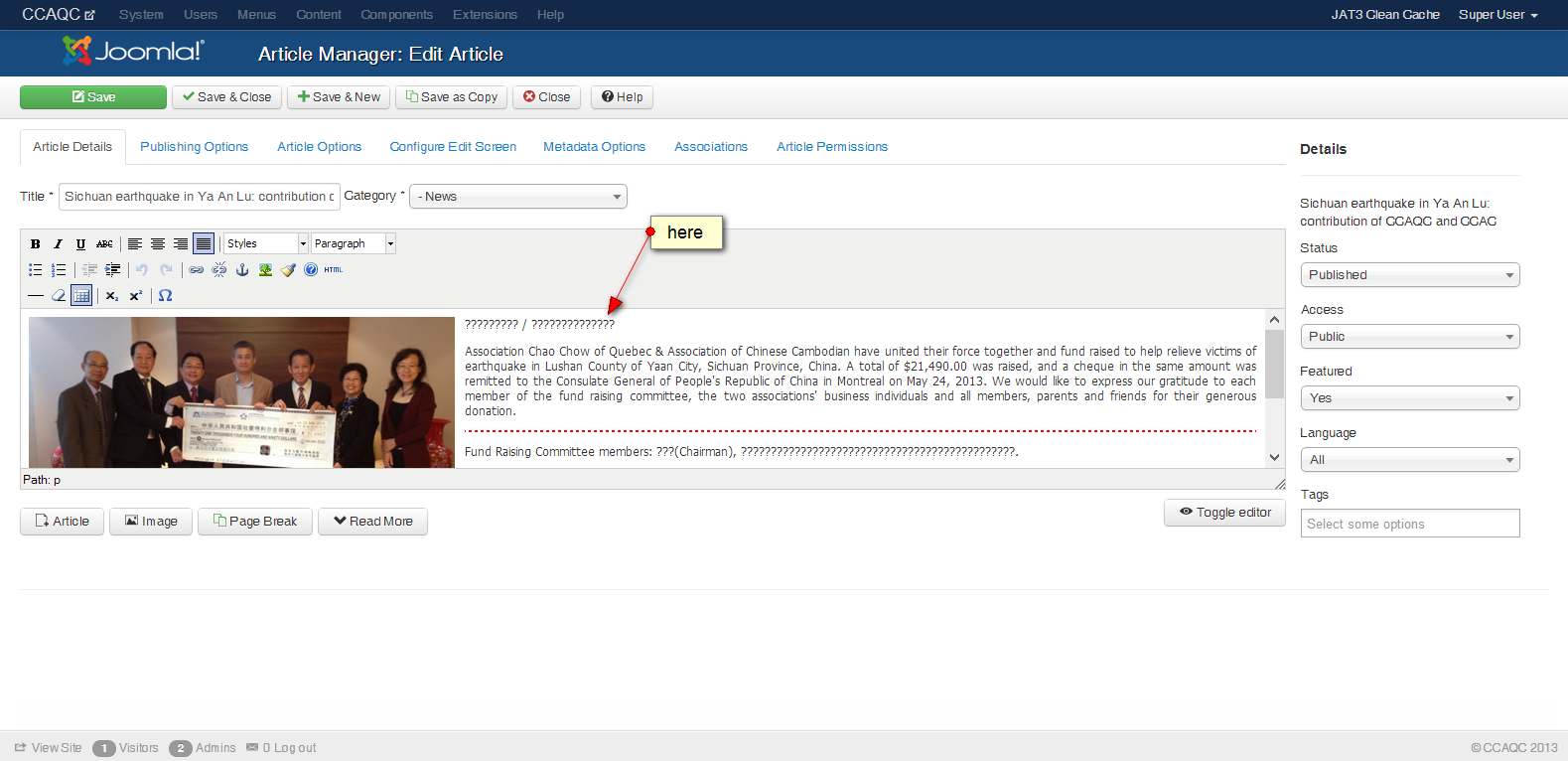This screenshot has width=1568, height=761.
Task: Toggle the editor on or off
Action: coord(1225,513)
